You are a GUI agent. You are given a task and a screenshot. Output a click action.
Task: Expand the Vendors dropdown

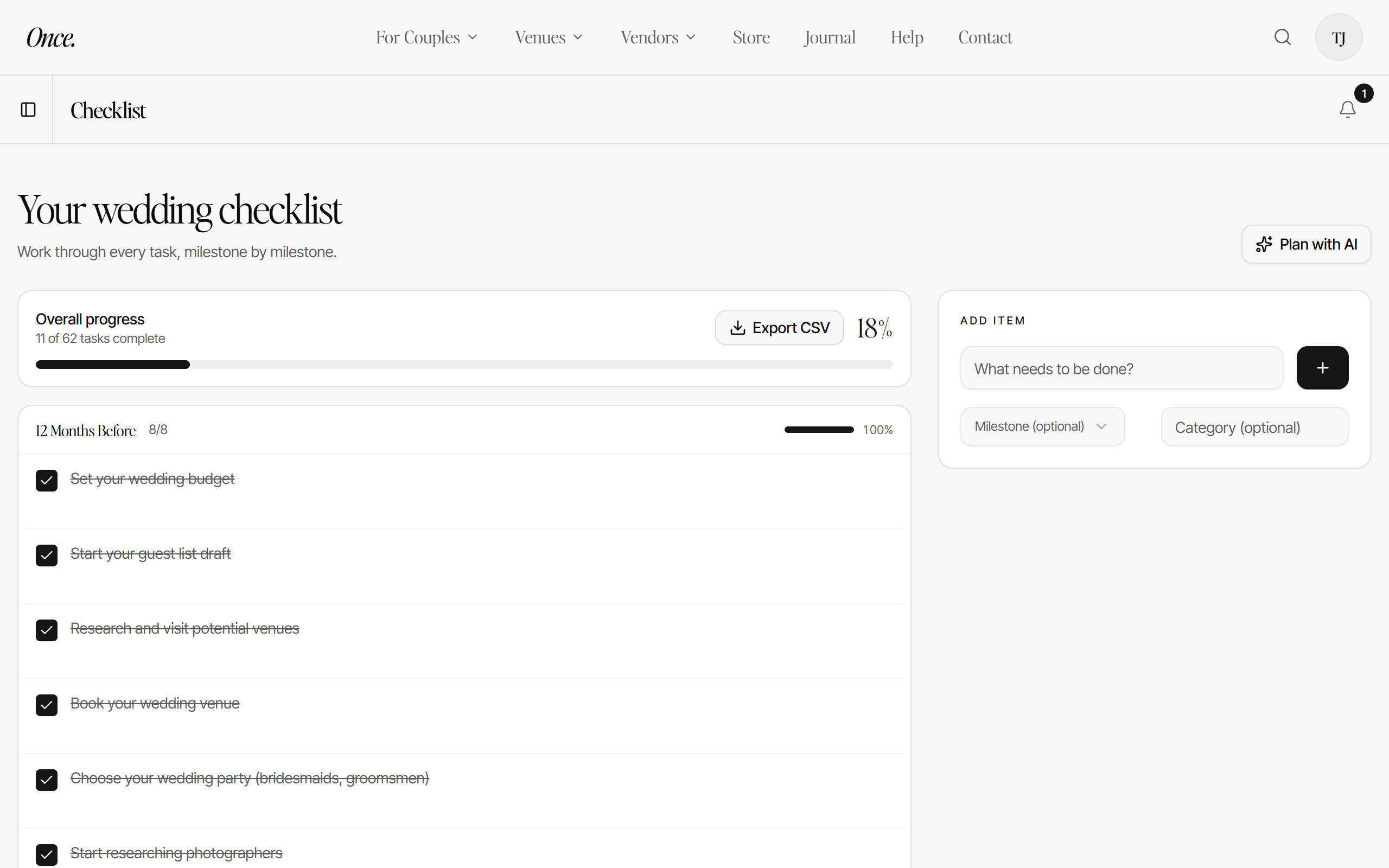coord(658,37)
